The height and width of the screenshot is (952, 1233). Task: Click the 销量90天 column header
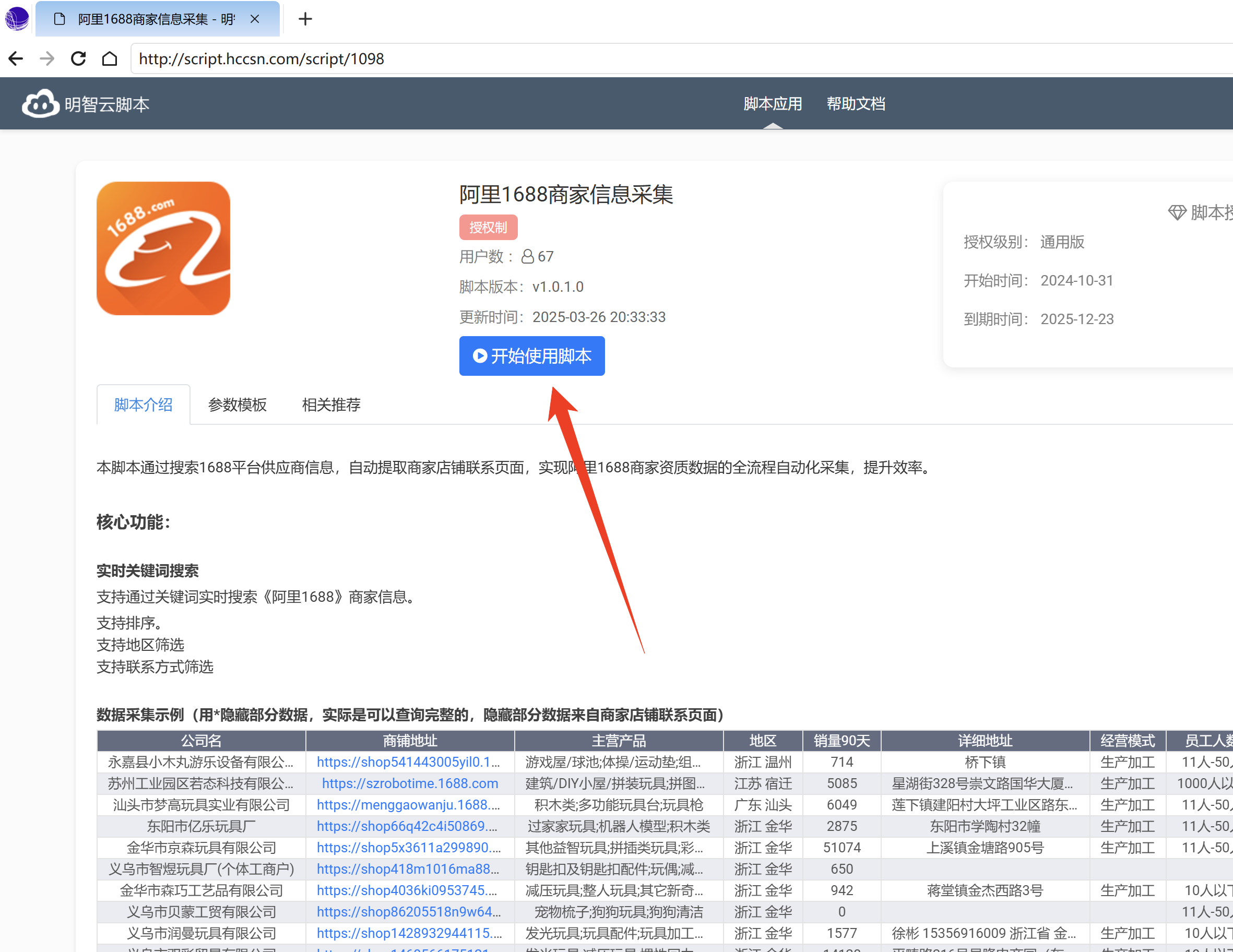(842, 741)
